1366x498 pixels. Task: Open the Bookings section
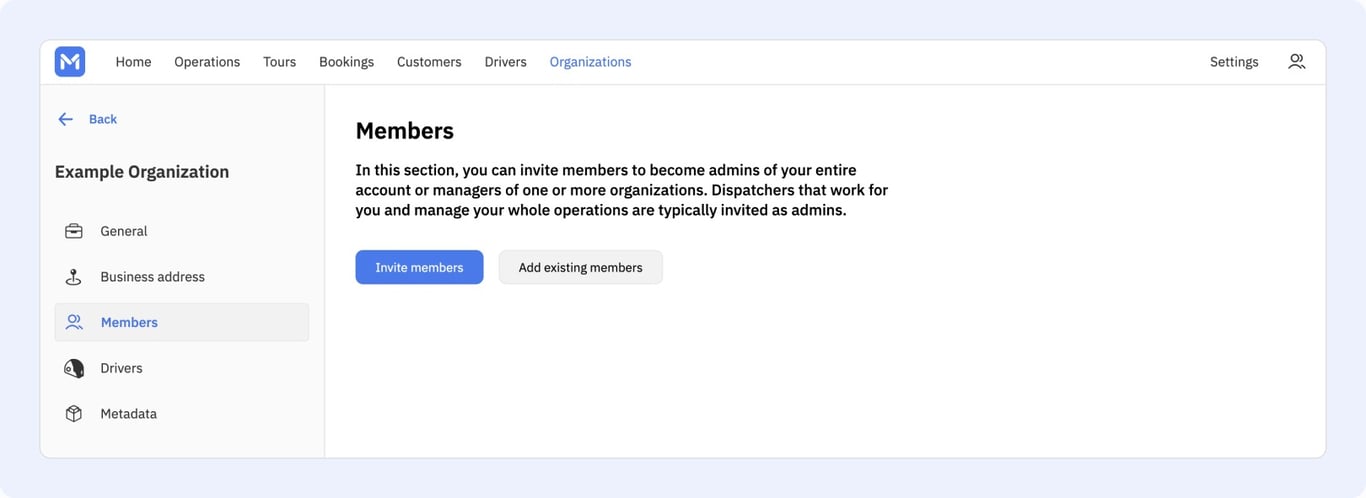tap(346, 62)
